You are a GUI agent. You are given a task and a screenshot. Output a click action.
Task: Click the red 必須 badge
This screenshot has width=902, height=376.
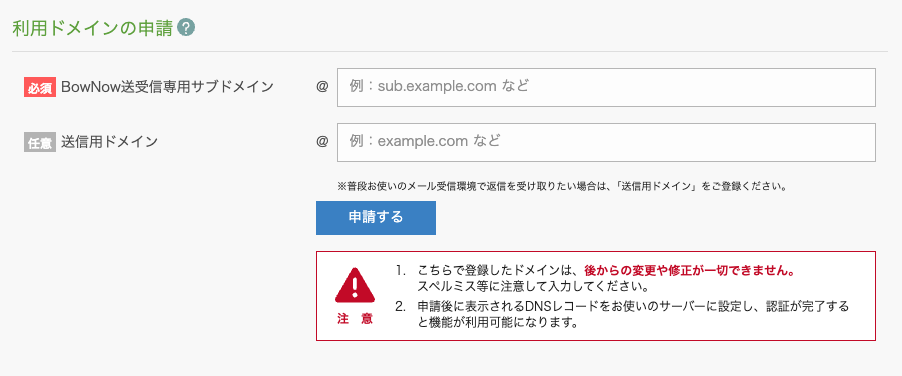tap(40, 87)
